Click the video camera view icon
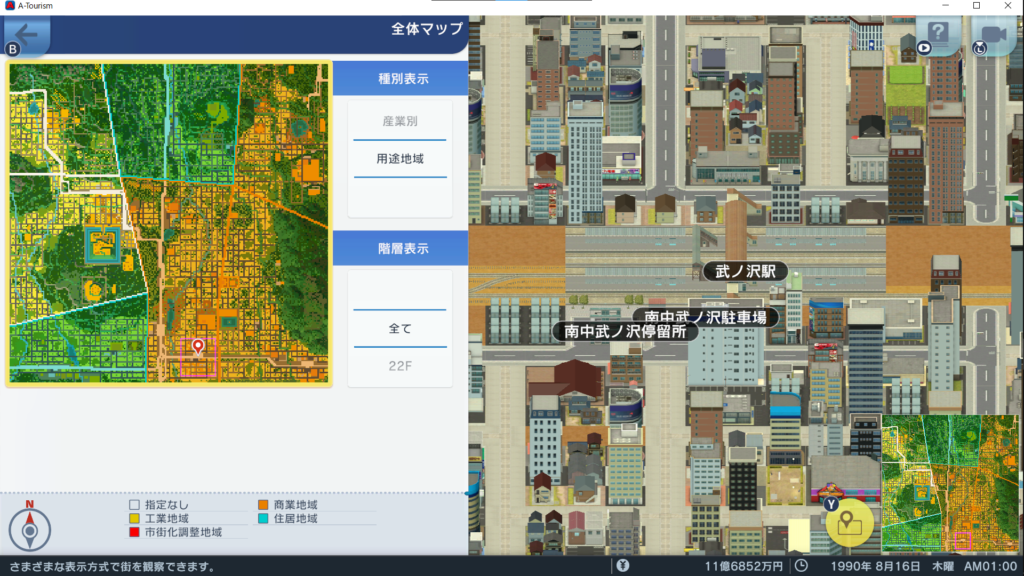 (x=992, y=35)
